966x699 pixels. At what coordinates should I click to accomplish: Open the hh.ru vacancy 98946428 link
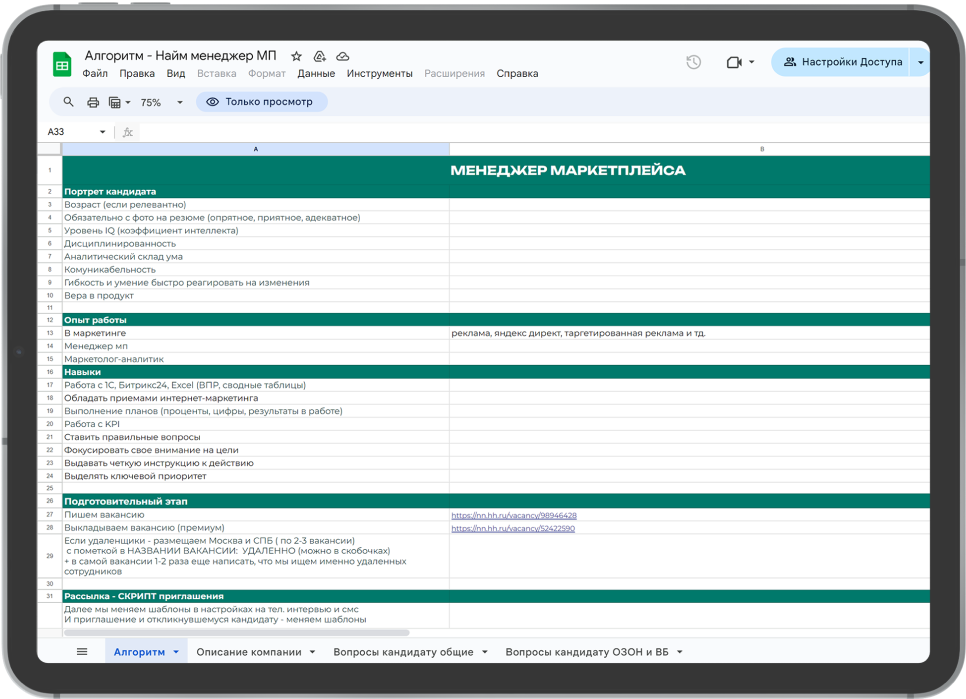514,515
